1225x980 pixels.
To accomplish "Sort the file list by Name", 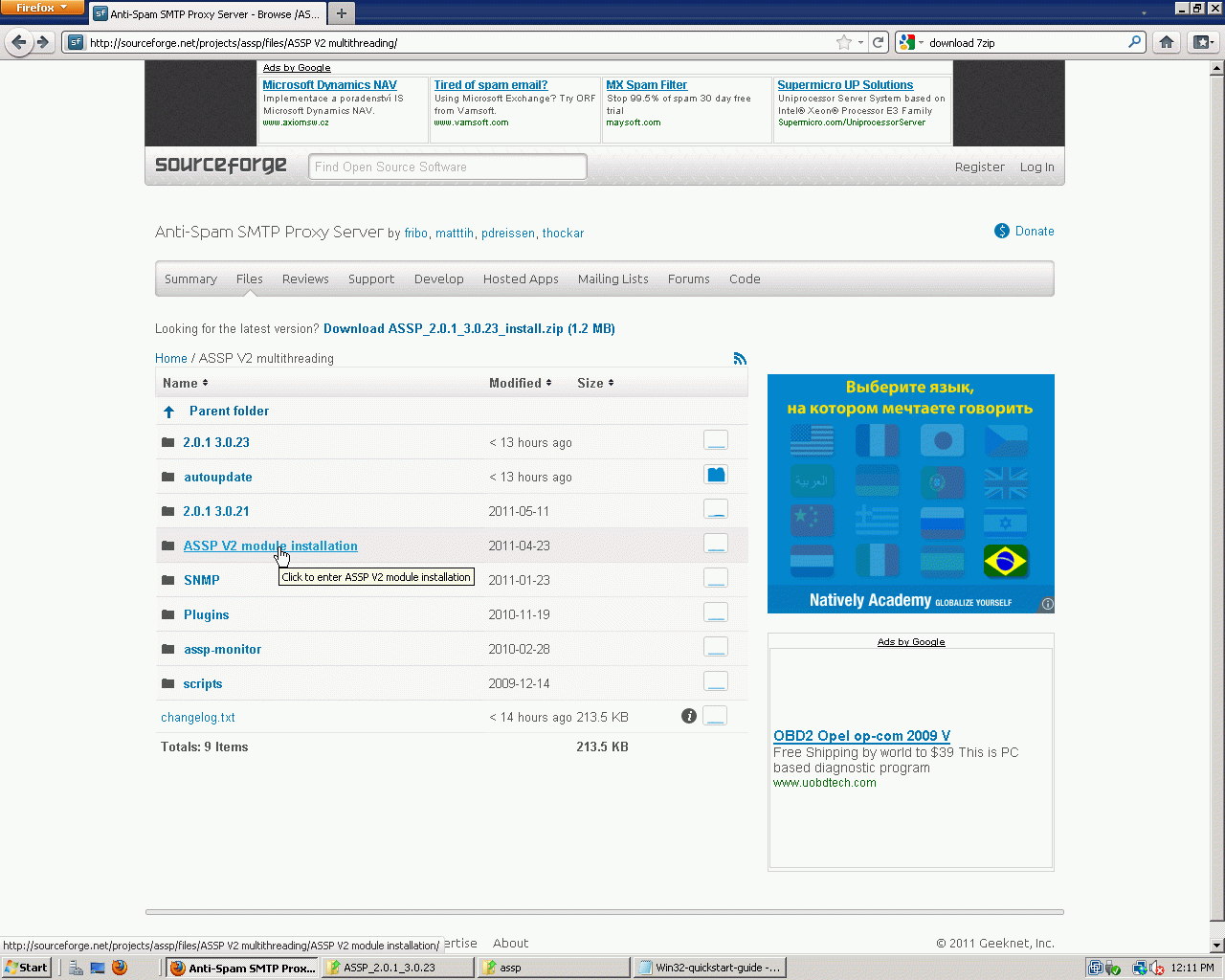I will point(185,383).
